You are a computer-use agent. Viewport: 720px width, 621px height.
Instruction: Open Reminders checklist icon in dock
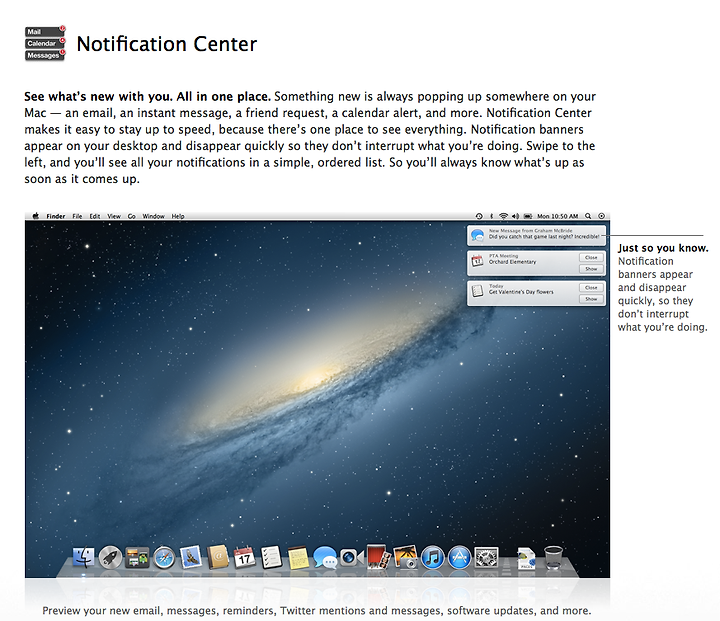click(x=271, y=558)
